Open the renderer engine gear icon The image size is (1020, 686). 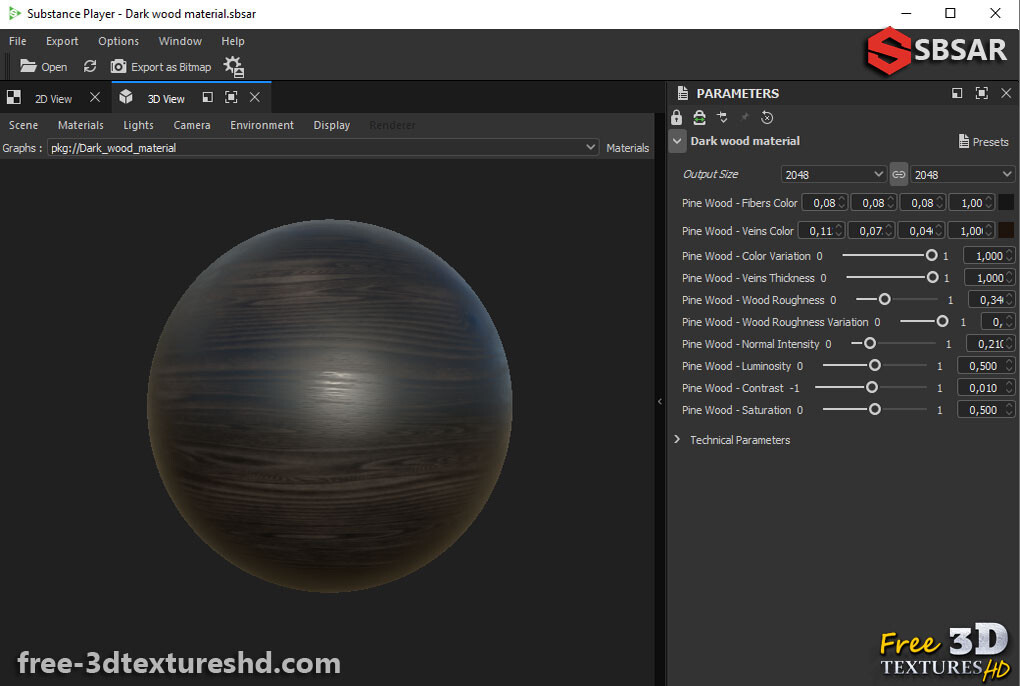(x=233, y=66)
